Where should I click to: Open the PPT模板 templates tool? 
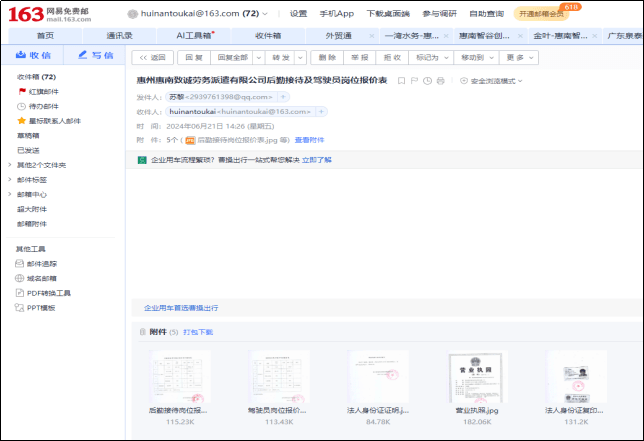pos(40,308)
